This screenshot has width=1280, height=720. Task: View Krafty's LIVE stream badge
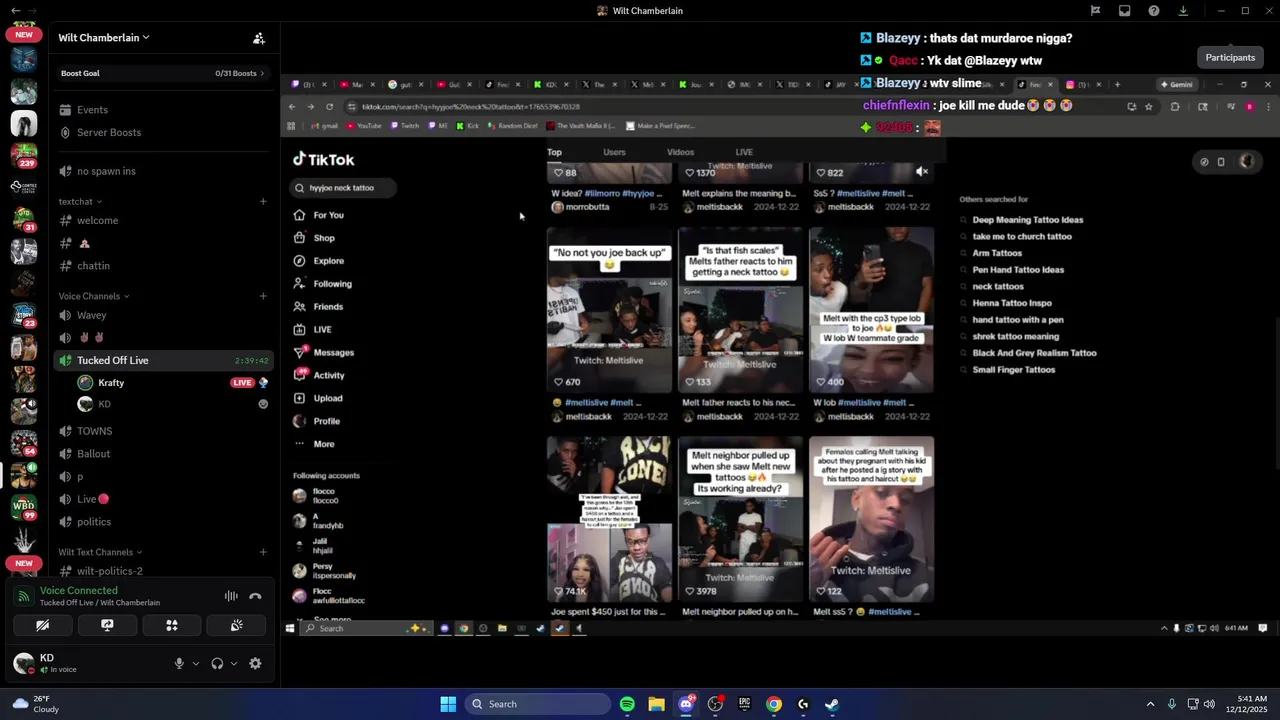tap(242, 383)
